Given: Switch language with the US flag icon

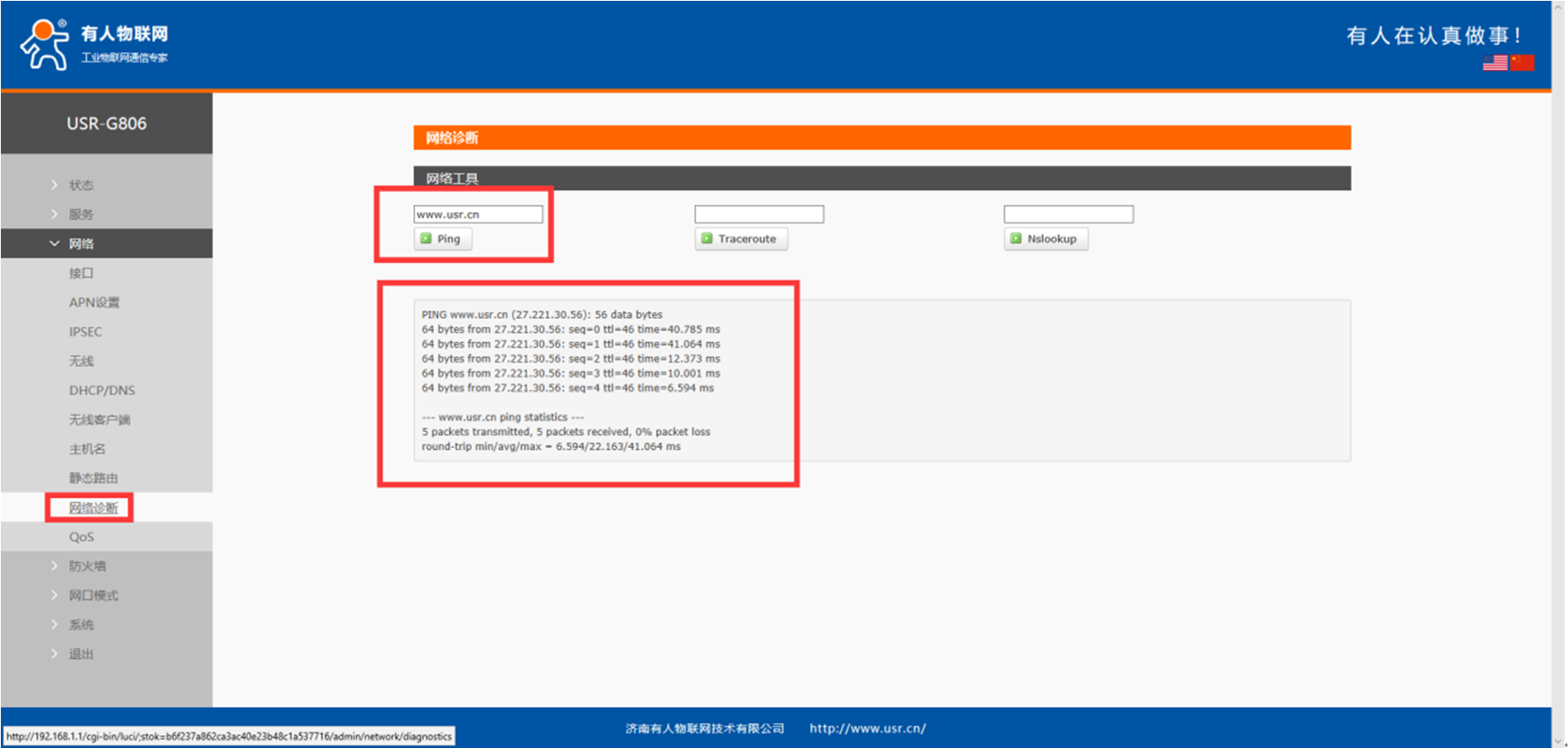Looking at the screenshot, I should point(1494,63).
